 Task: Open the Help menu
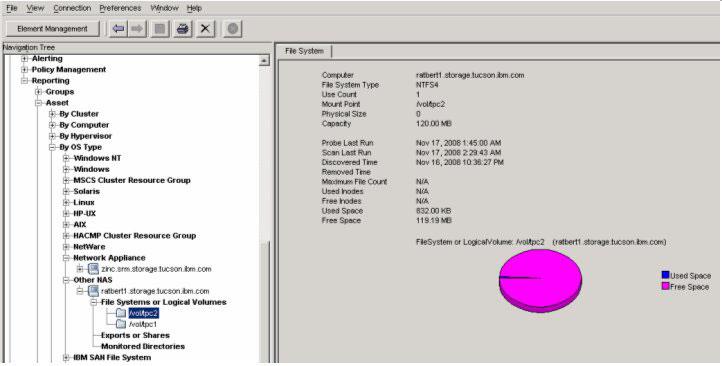pos(194,8)
